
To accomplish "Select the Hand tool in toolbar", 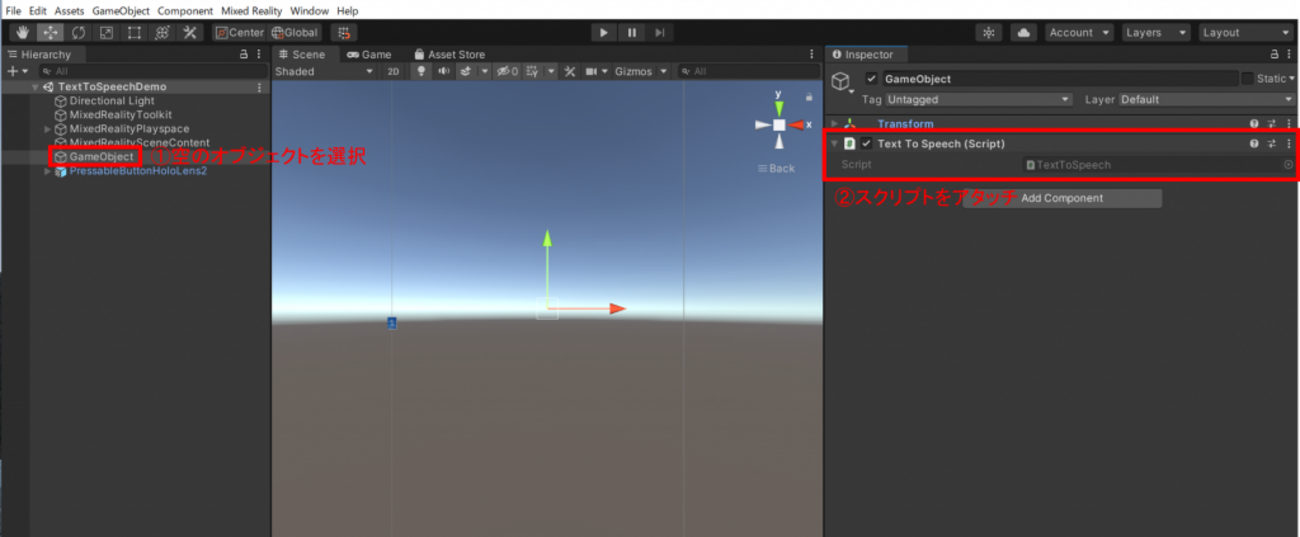I will 22,33.
